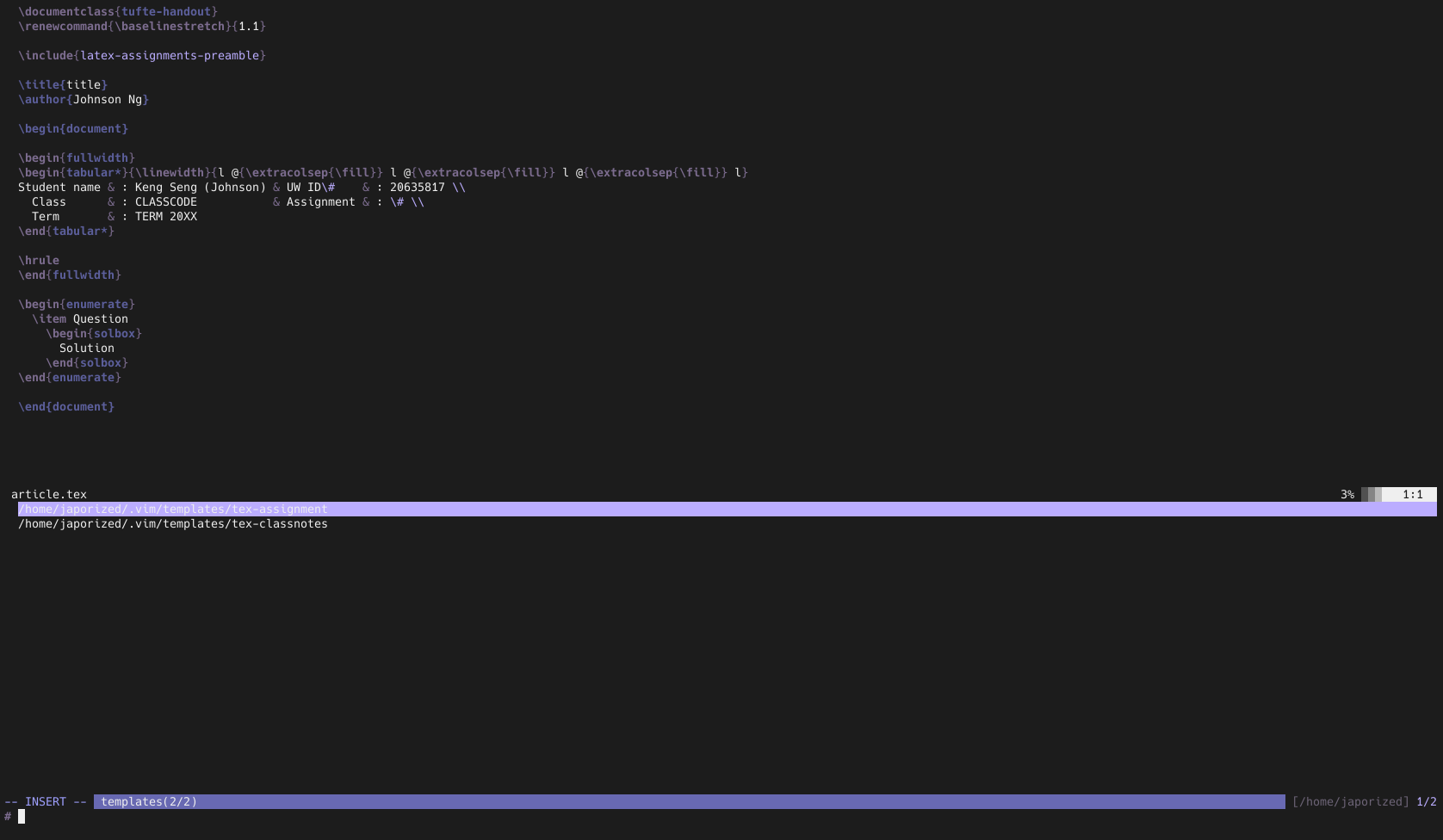Click the \item Question line

click(80, 319)
